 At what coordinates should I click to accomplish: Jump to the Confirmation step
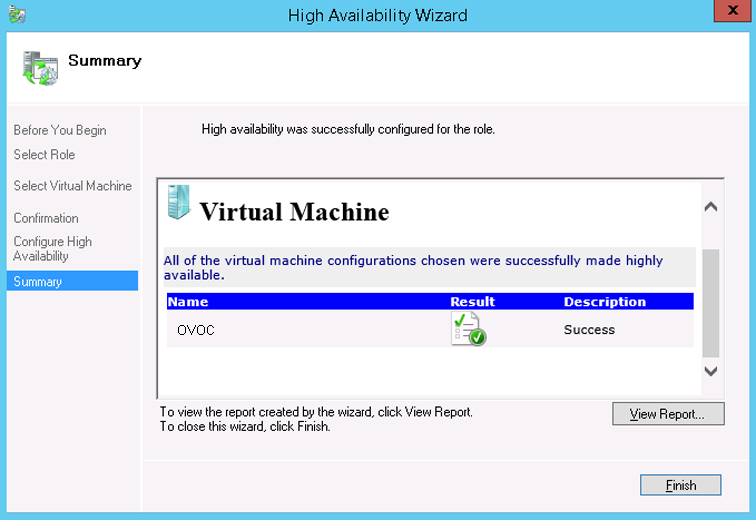pyautogui.click(x=46, y=218)
